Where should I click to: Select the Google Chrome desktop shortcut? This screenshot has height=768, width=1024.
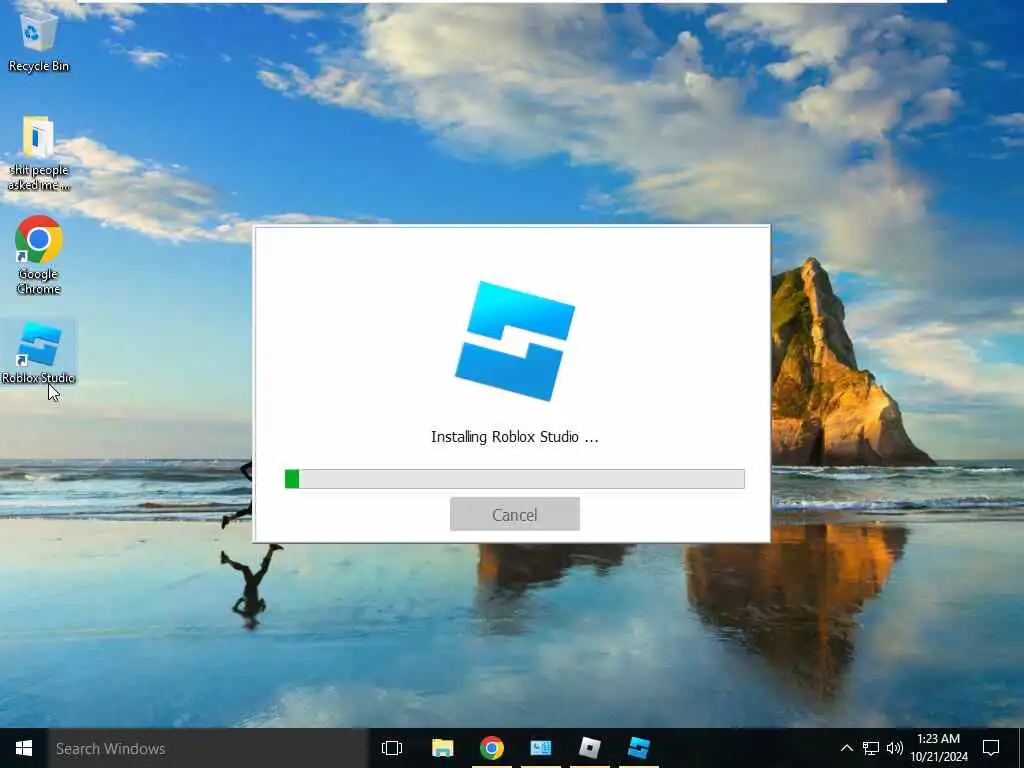coord(39,255)
